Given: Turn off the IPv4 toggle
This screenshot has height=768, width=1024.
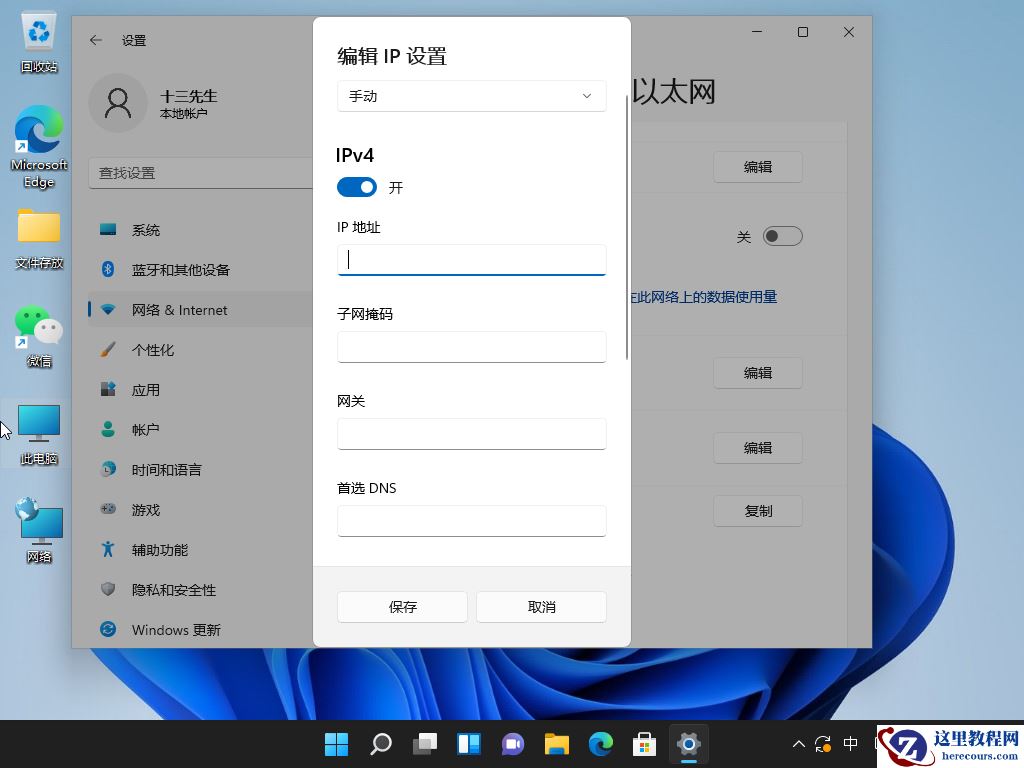Looking at the screenshot, I should (356, 187).
